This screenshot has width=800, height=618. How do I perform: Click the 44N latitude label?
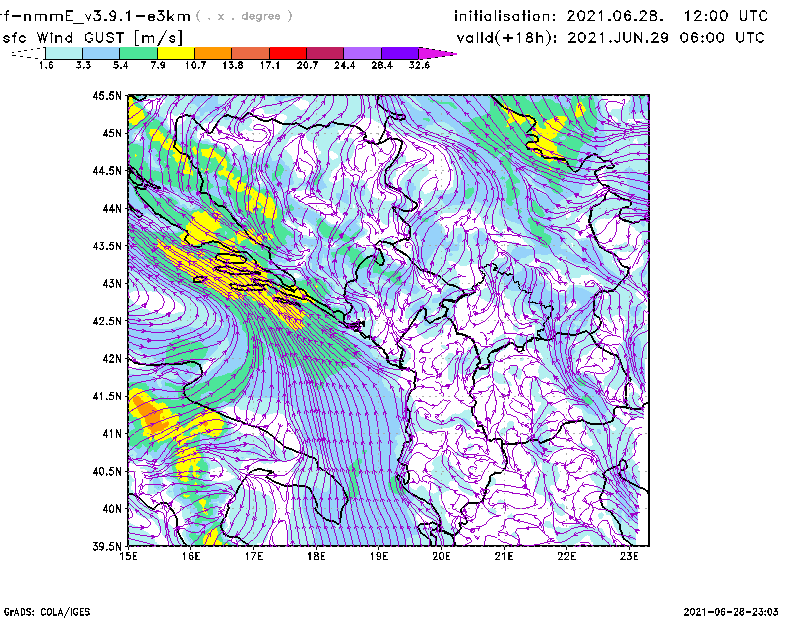coord(112,208)
